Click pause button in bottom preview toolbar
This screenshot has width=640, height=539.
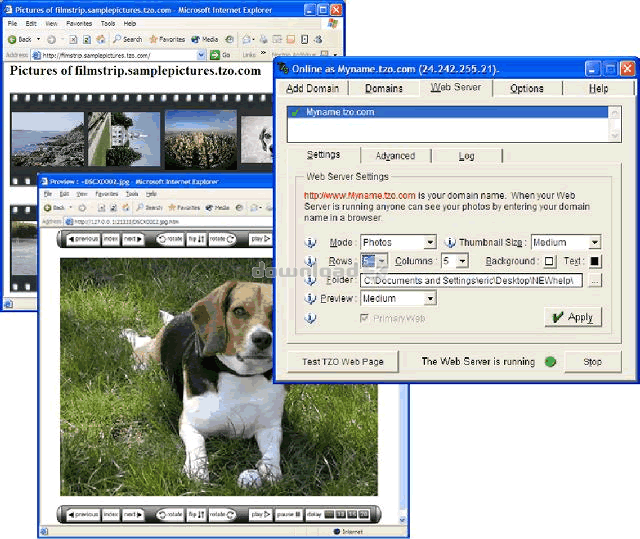(289, 515)
